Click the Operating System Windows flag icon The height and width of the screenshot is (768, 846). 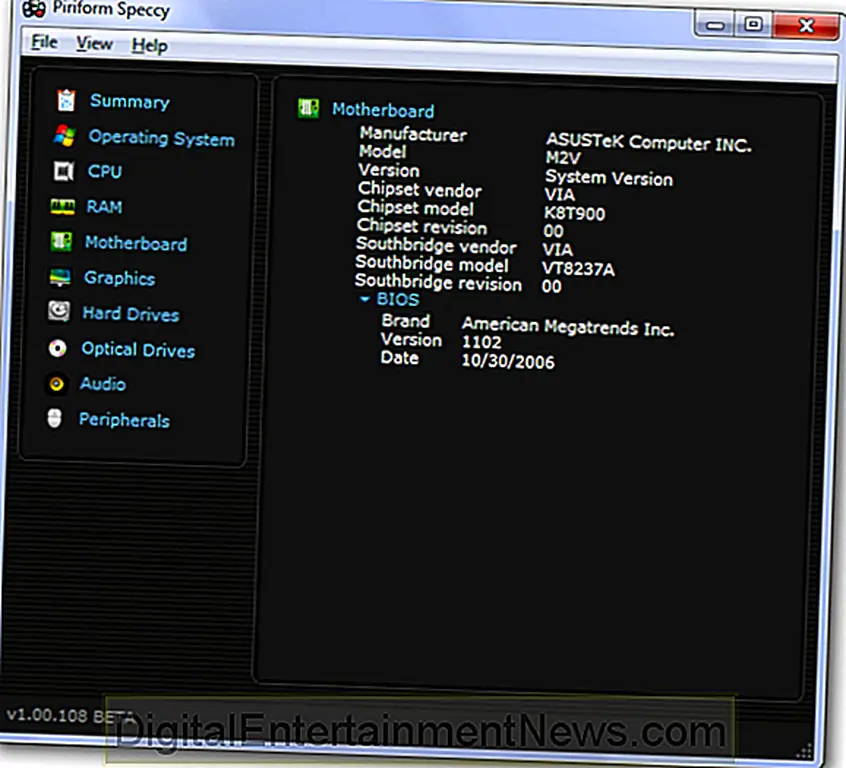(65, 135)
